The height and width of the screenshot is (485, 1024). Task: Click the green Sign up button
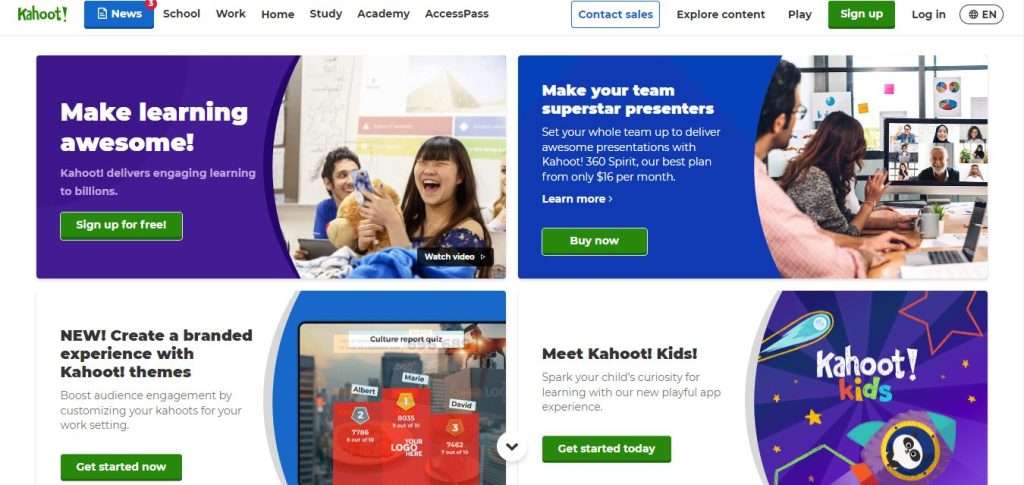[x=861, y=14]
